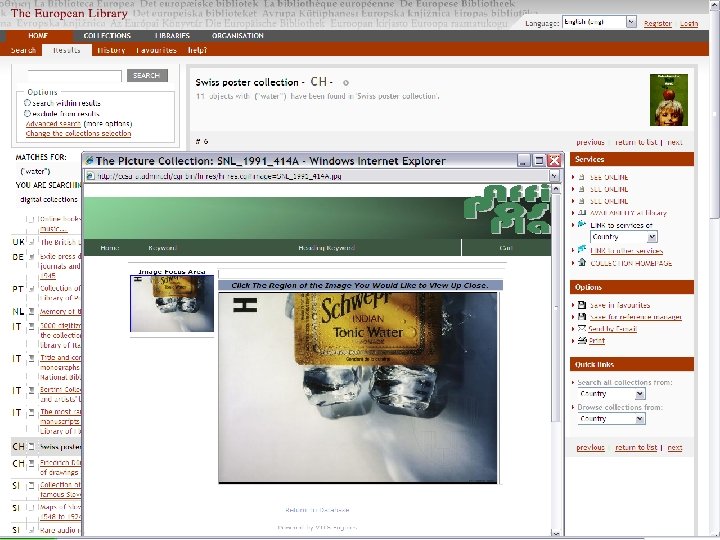Open the popup address bar dropdown arrow
The width and height of the screenshot is (720, 540).
555,176
